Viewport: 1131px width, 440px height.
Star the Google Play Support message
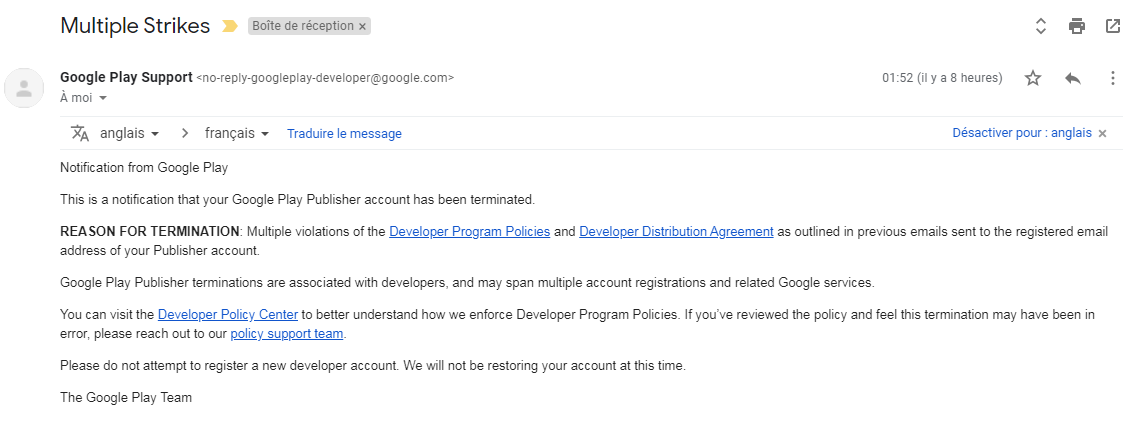[1033, 78]
